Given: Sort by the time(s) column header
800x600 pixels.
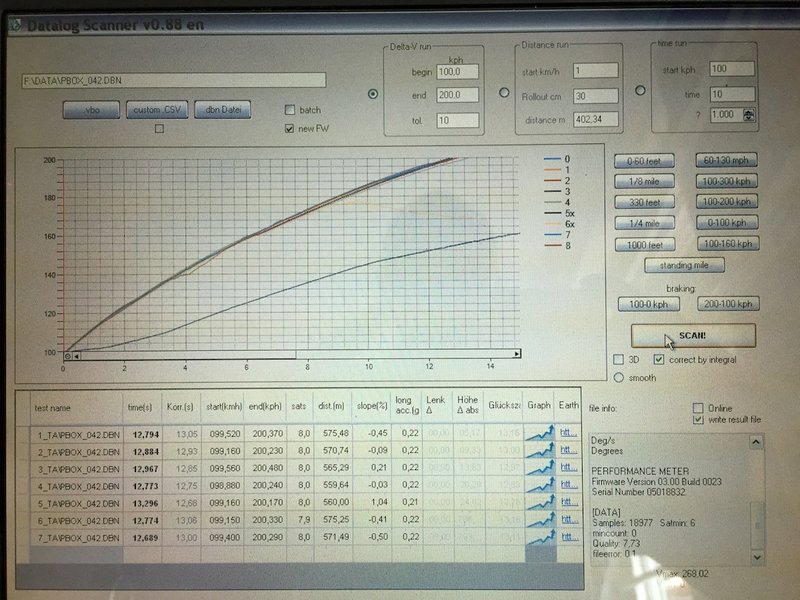Looking at the screenshot, I should pyautogui.click(x=138, y=407).
